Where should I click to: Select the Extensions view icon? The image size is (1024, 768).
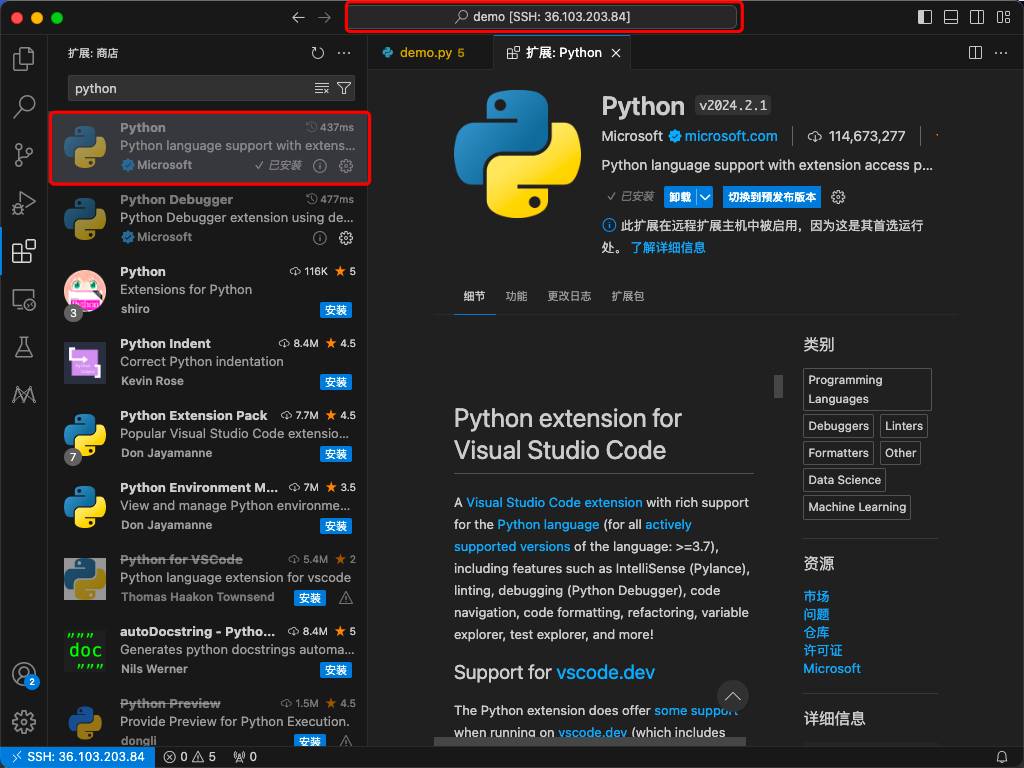pos(24,251)
